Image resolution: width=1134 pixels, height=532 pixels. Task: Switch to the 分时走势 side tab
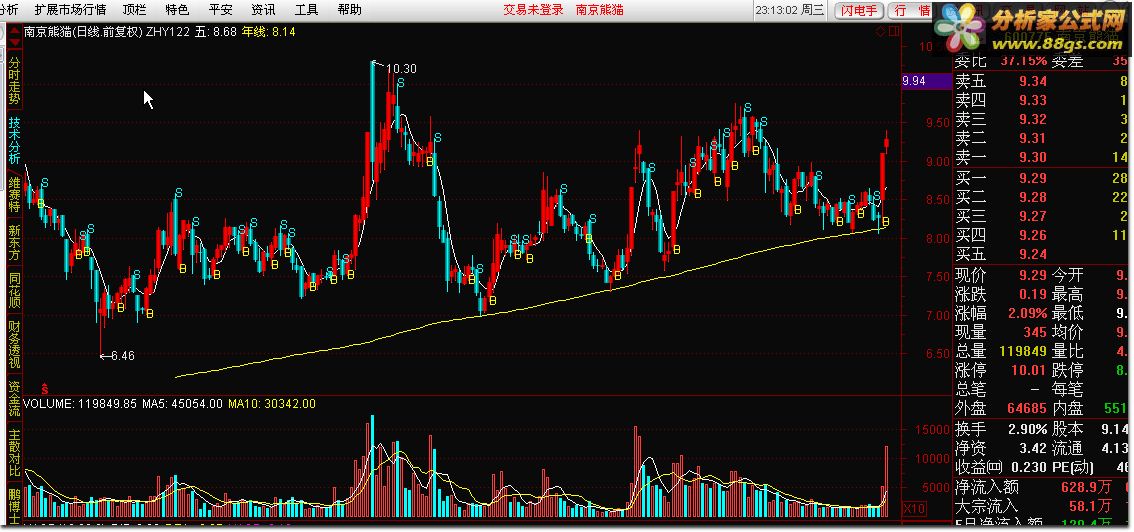(14, 82)
